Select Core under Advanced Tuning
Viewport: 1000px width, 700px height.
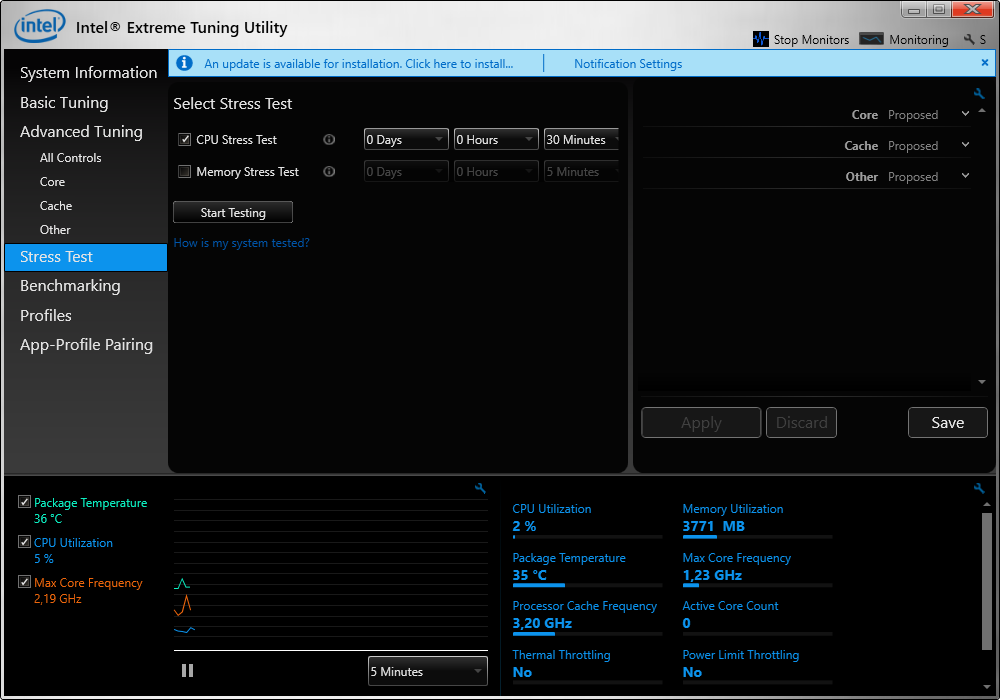click(52, 182)
